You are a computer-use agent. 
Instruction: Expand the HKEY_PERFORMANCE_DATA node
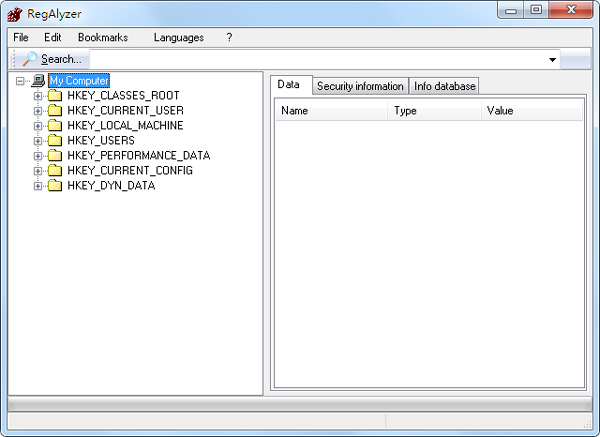tap(38, 156)
